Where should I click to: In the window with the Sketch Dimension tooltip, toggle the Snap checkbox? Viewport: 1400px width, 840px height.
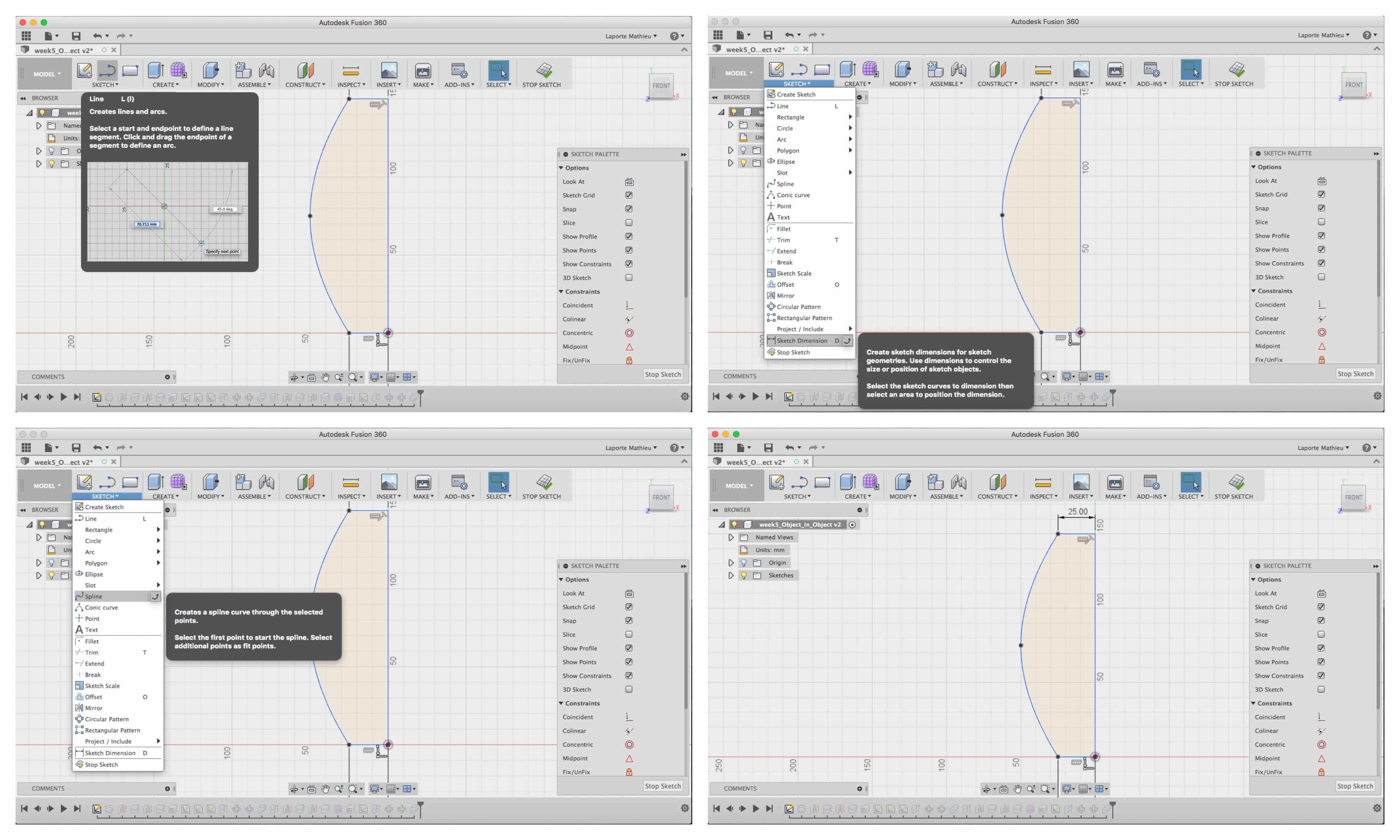pos(1321,208)
